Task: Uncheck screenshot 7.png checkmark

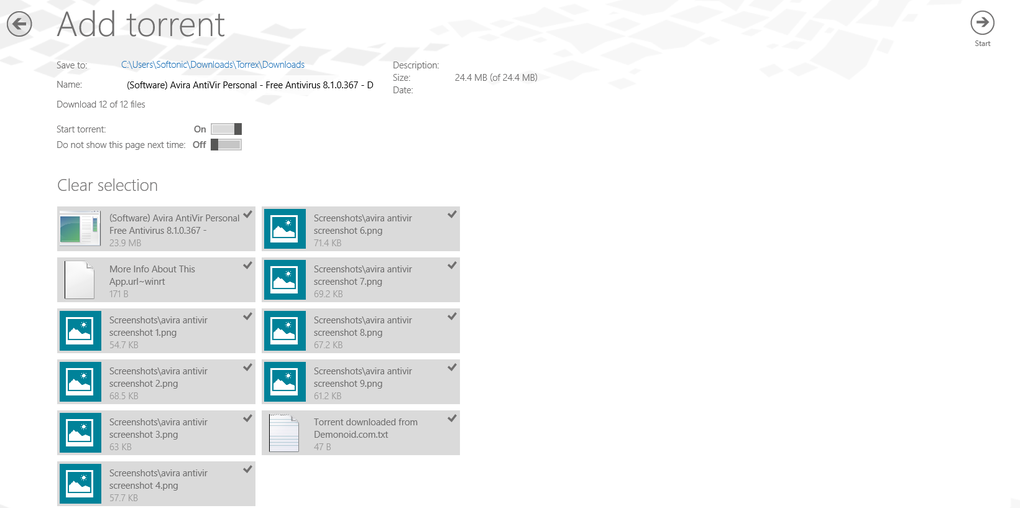Action: 451,265
